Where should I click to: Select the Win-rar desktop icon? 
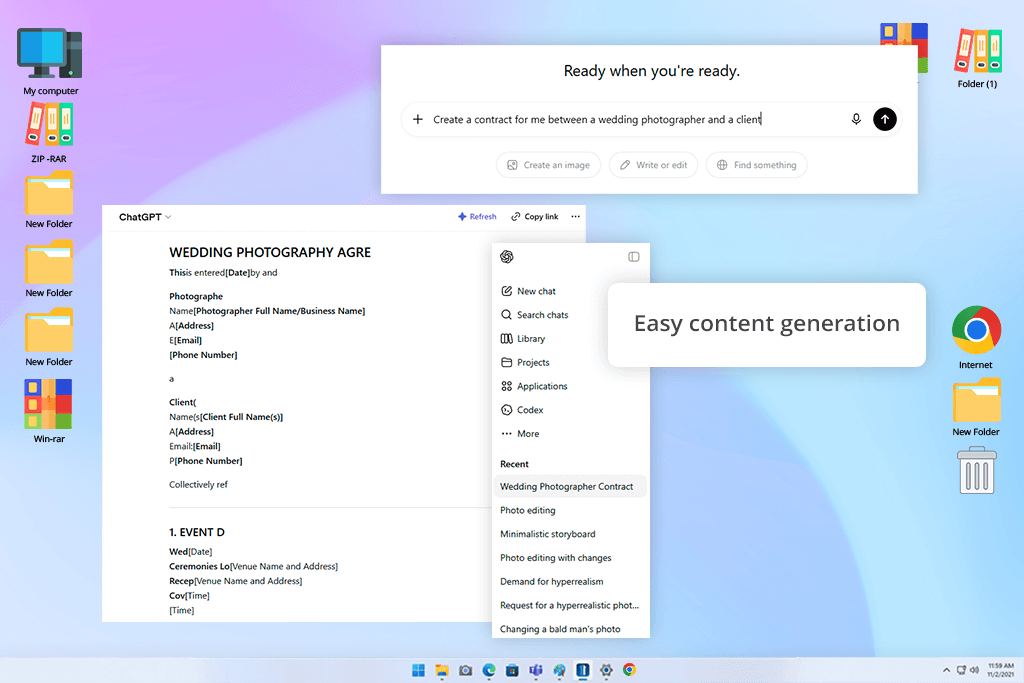(x=49, y=411)
